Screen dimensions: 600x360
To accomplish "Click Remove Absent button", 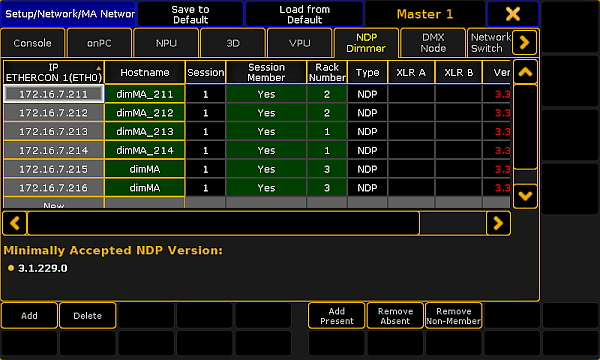I will pos(395,316).
